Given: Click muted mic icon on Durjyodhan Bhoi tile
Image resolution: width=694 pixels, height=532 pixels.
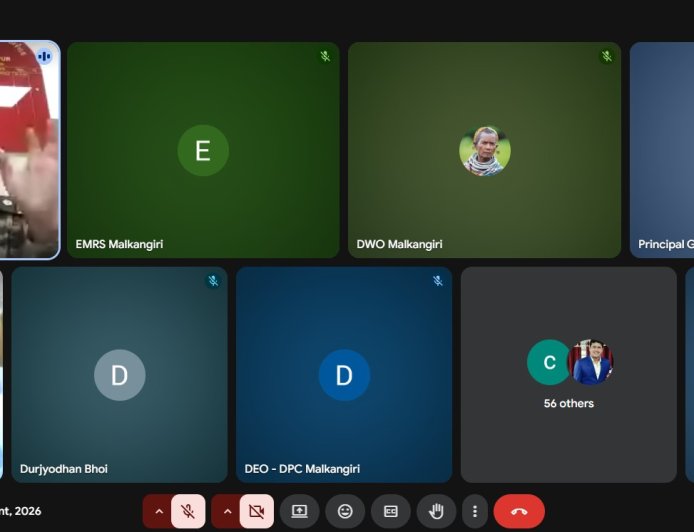Looking at the screenshot, I should [x=213, y=281].
